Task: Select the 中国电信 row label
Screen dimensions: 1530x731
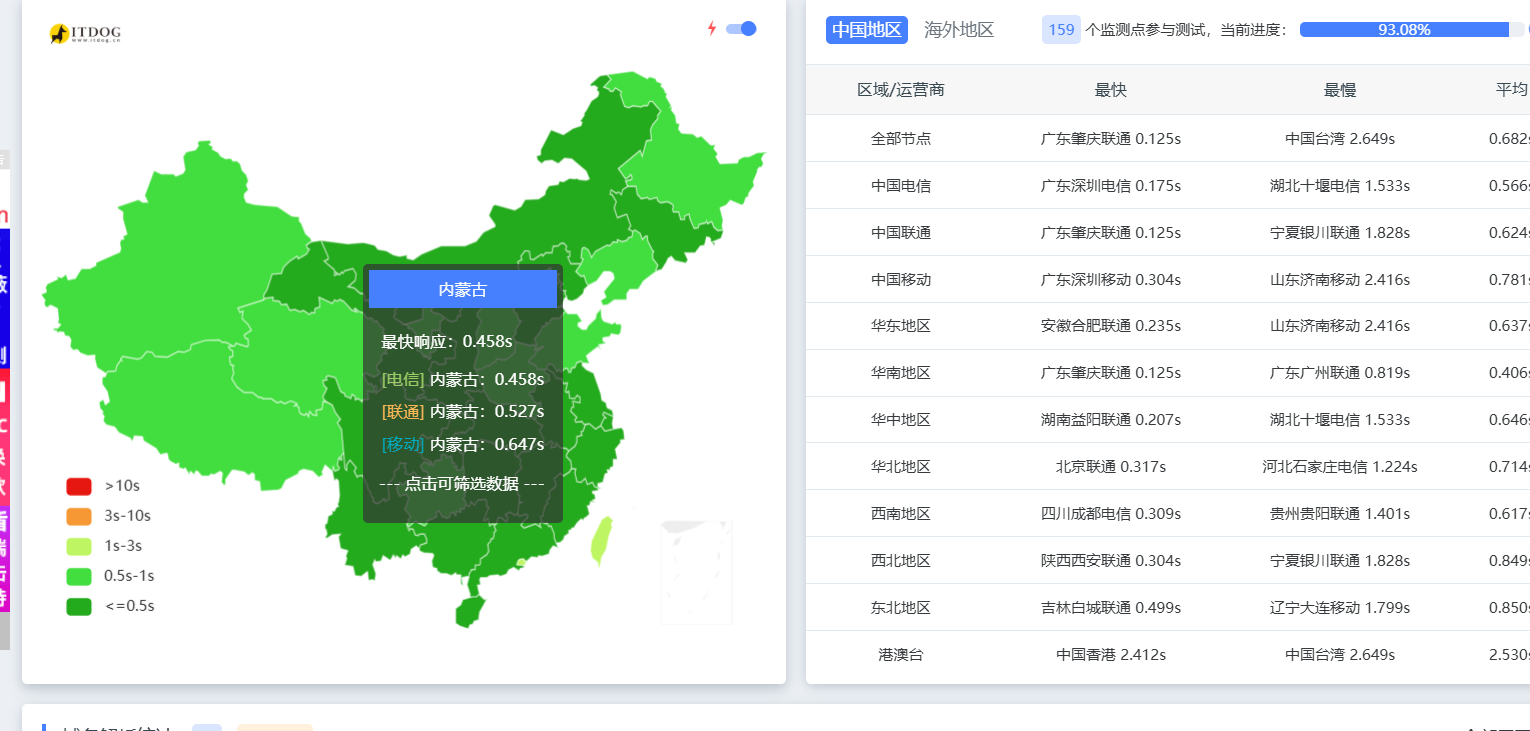Action: tap(900, 185)
